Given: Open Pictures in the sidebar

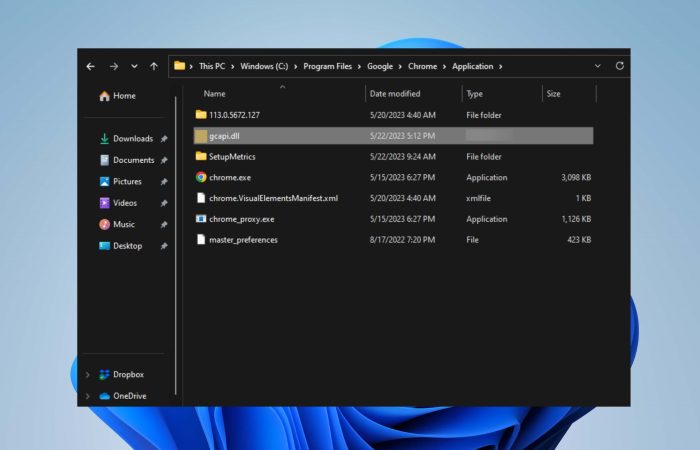Looking at the screenshot, I should point(127,182).
